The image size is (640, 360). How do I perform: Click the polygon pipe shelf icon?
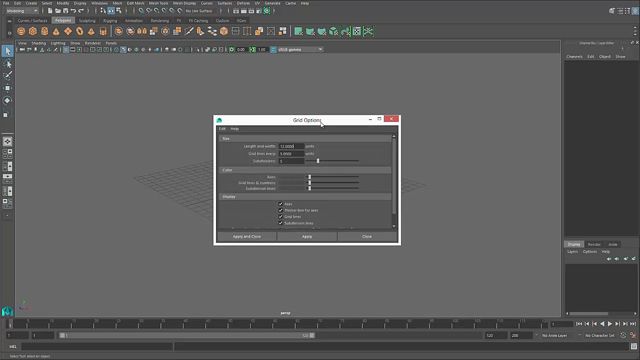tap(103, 31)
